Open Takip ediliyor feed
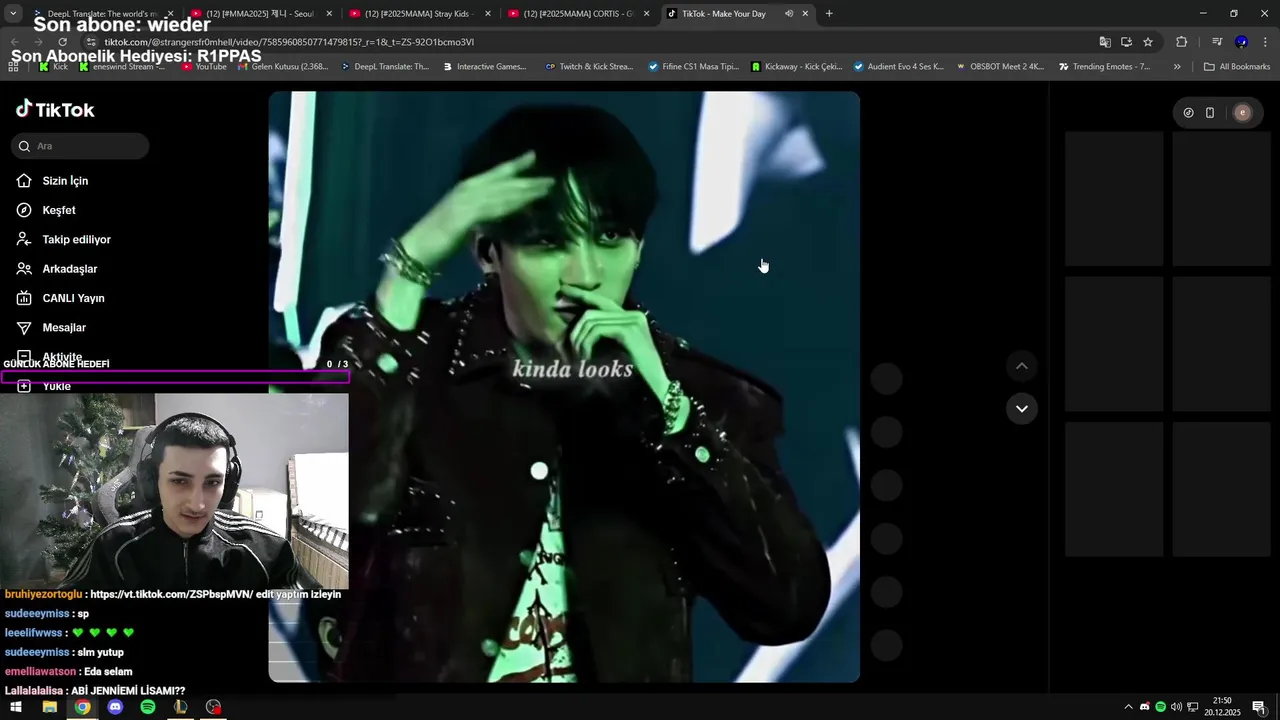 (76, 240)
